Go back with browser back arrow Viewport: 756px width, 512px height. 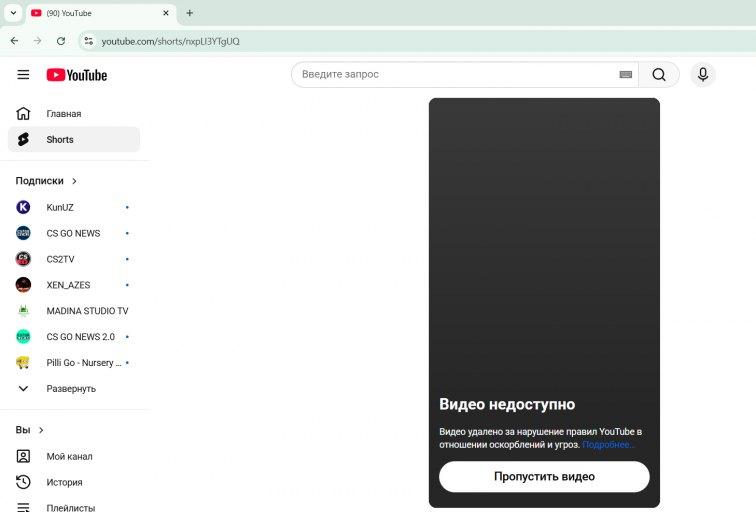pos(14,41)
